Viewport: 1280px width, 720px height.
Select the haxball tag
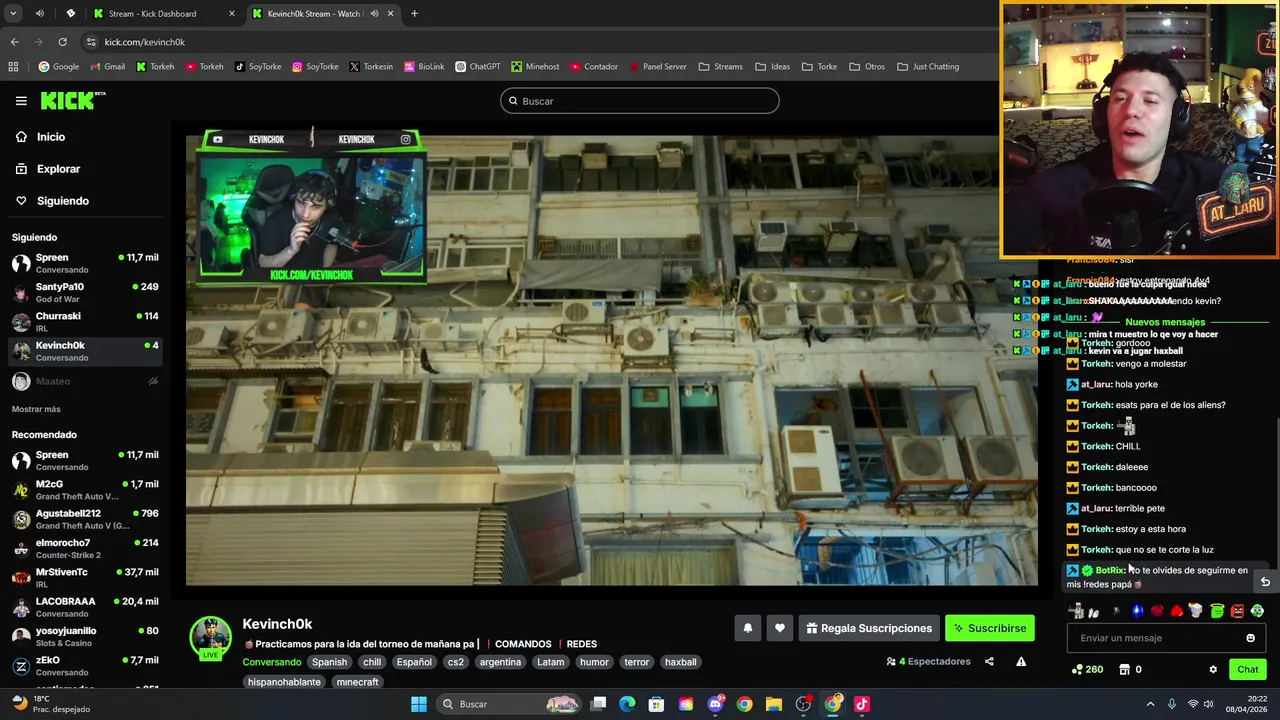click(680, 662)
